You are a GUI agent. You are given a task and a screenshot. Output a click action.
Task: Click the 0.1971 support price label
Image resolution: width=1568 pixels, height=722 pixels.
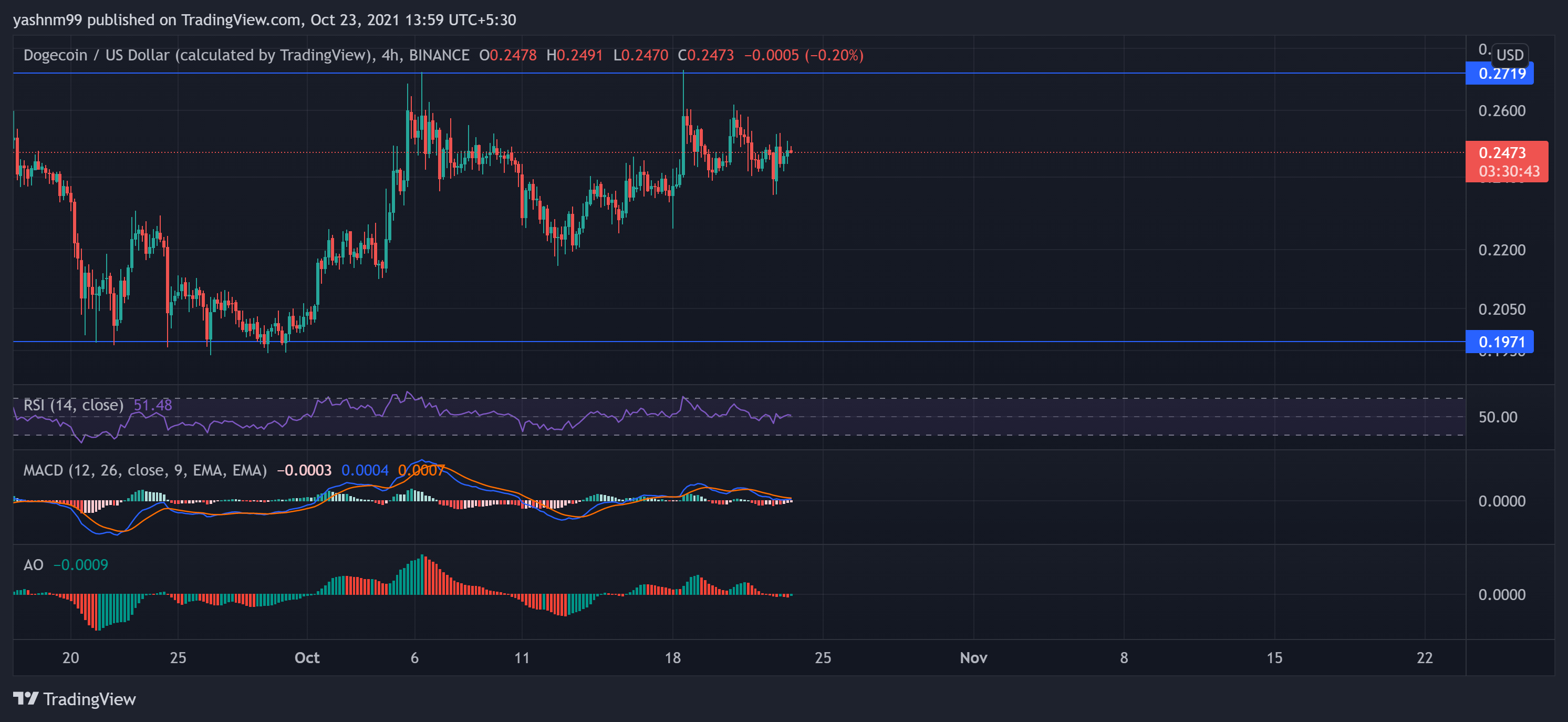(x=1499, y=342)
